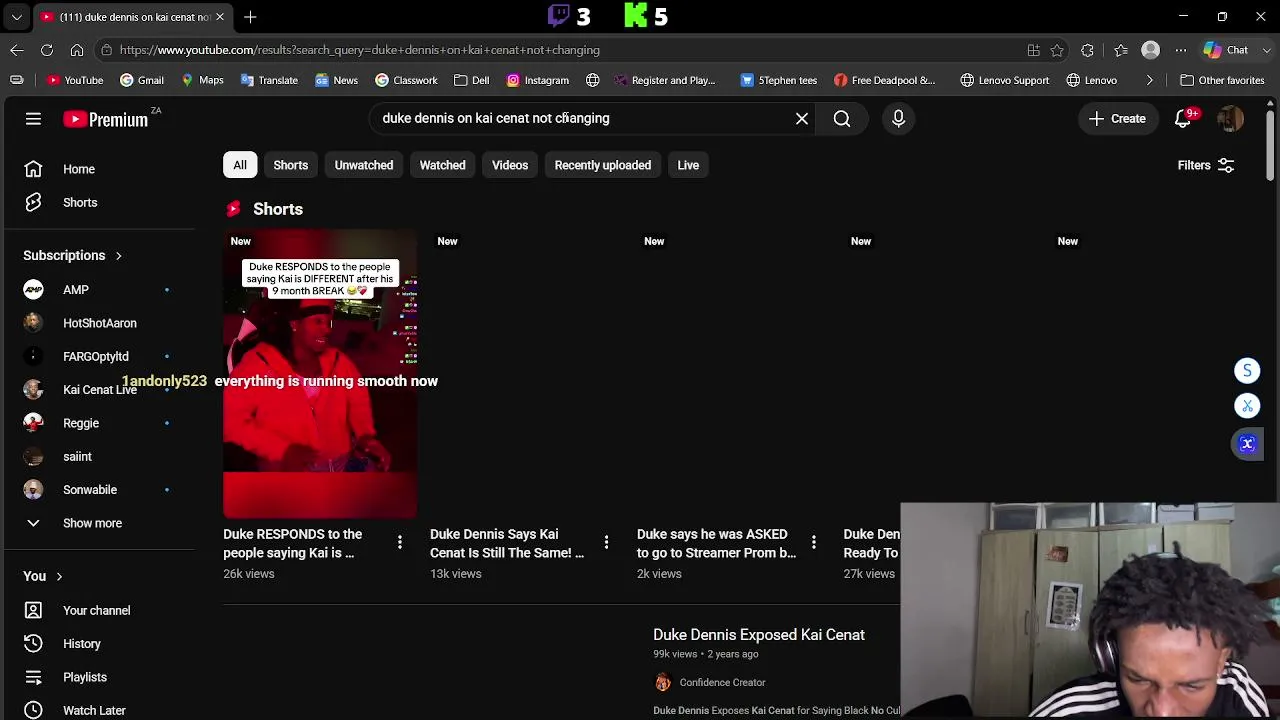Screen dimensions: 1280x720
Task: Open the search Filters panel
Action: [x=1206, y=165]
